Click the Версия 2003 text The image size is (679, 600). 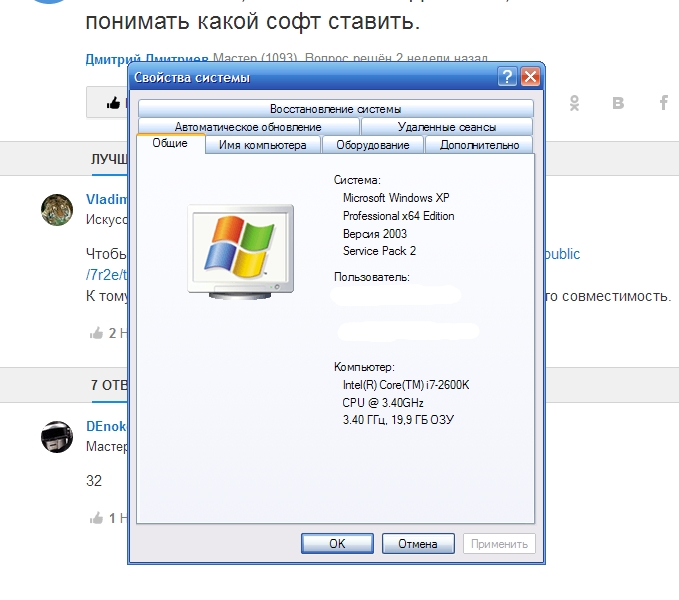coord(375,234)
